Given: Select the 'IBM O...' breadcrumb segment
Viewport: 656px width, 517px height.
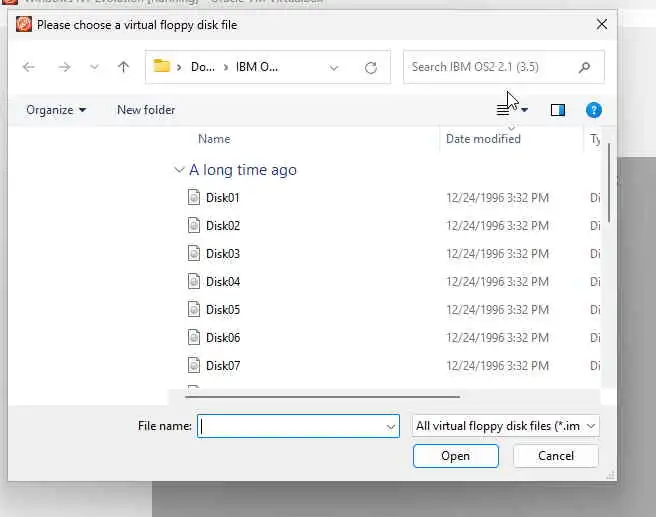Looking at the screenshot, I should pyautogui.click(x=256, y=67).
